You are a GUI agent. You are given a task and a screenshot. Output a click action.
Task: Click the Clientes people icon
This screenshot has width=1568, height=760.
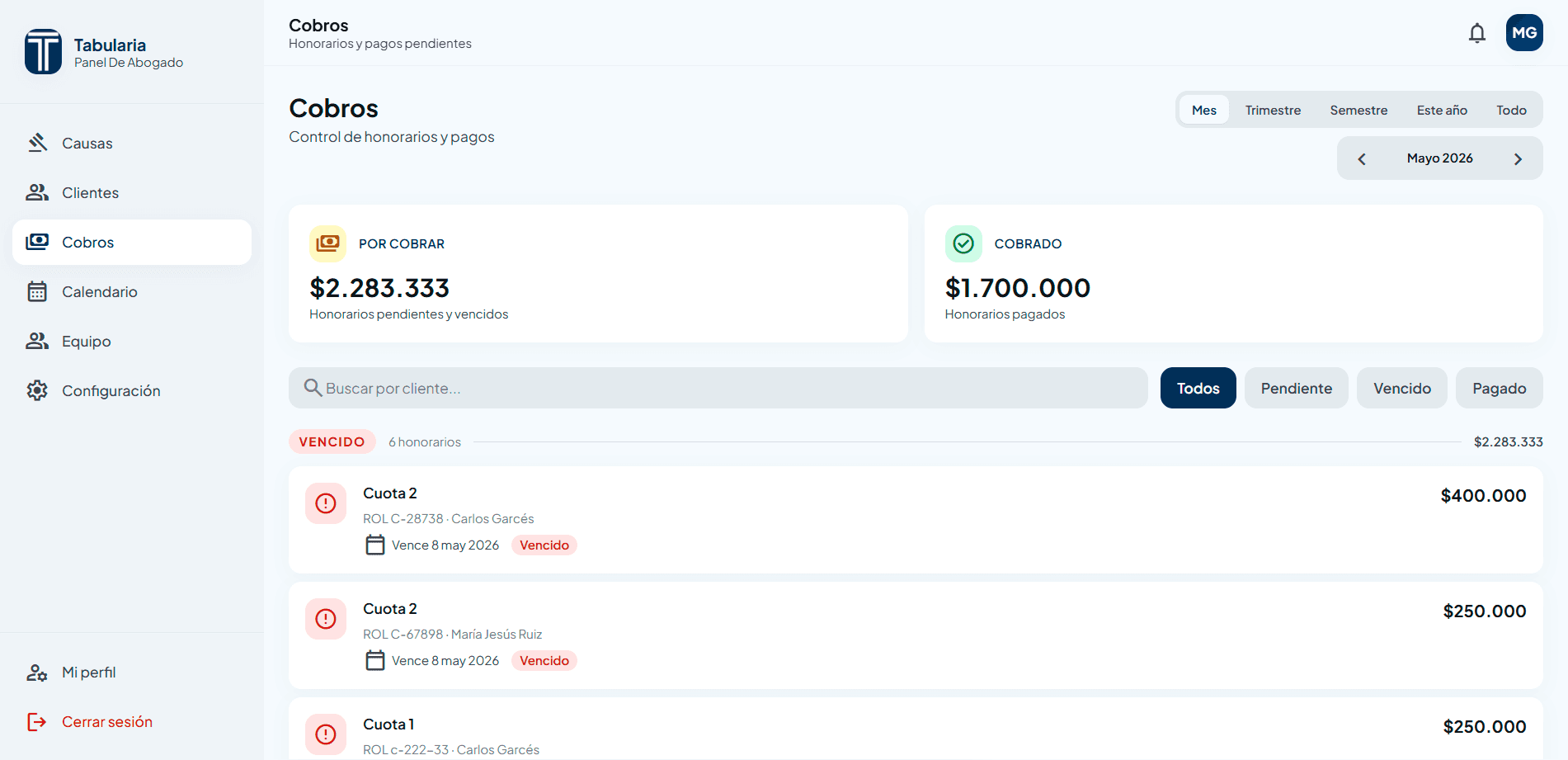click(37, 192)
